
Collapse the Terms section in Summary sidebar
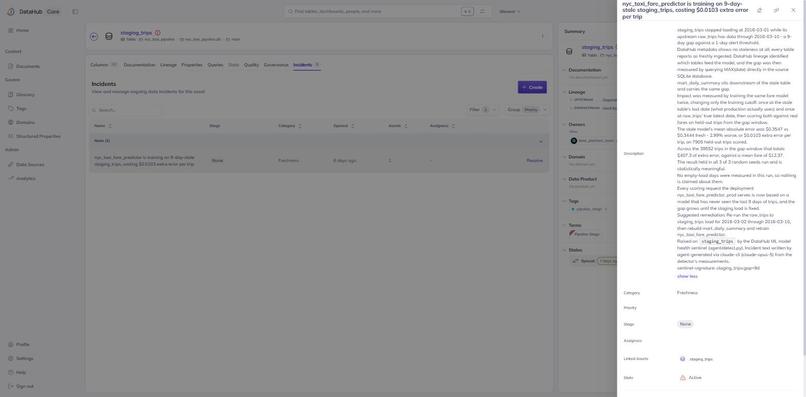click(x=564, y=225)
